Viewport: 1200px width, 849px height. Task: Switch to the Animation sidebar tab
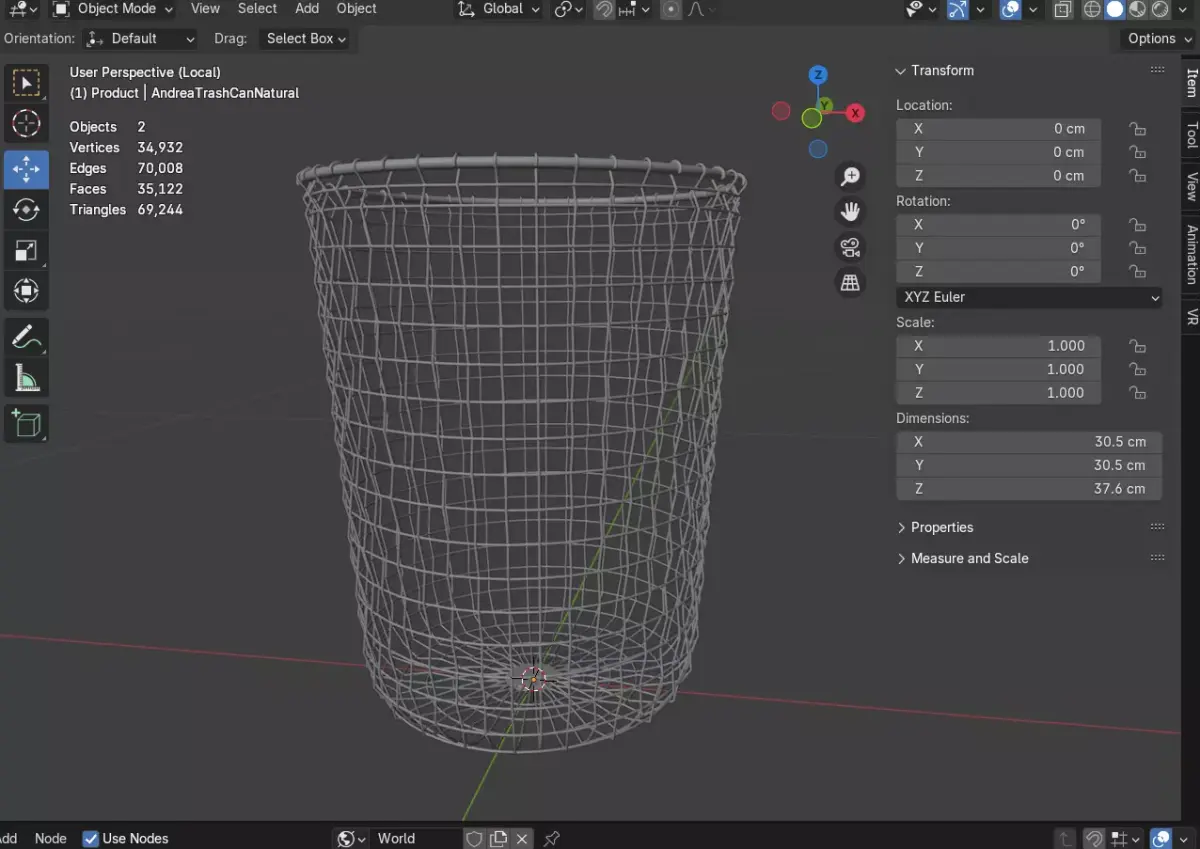click(1191, 254)
